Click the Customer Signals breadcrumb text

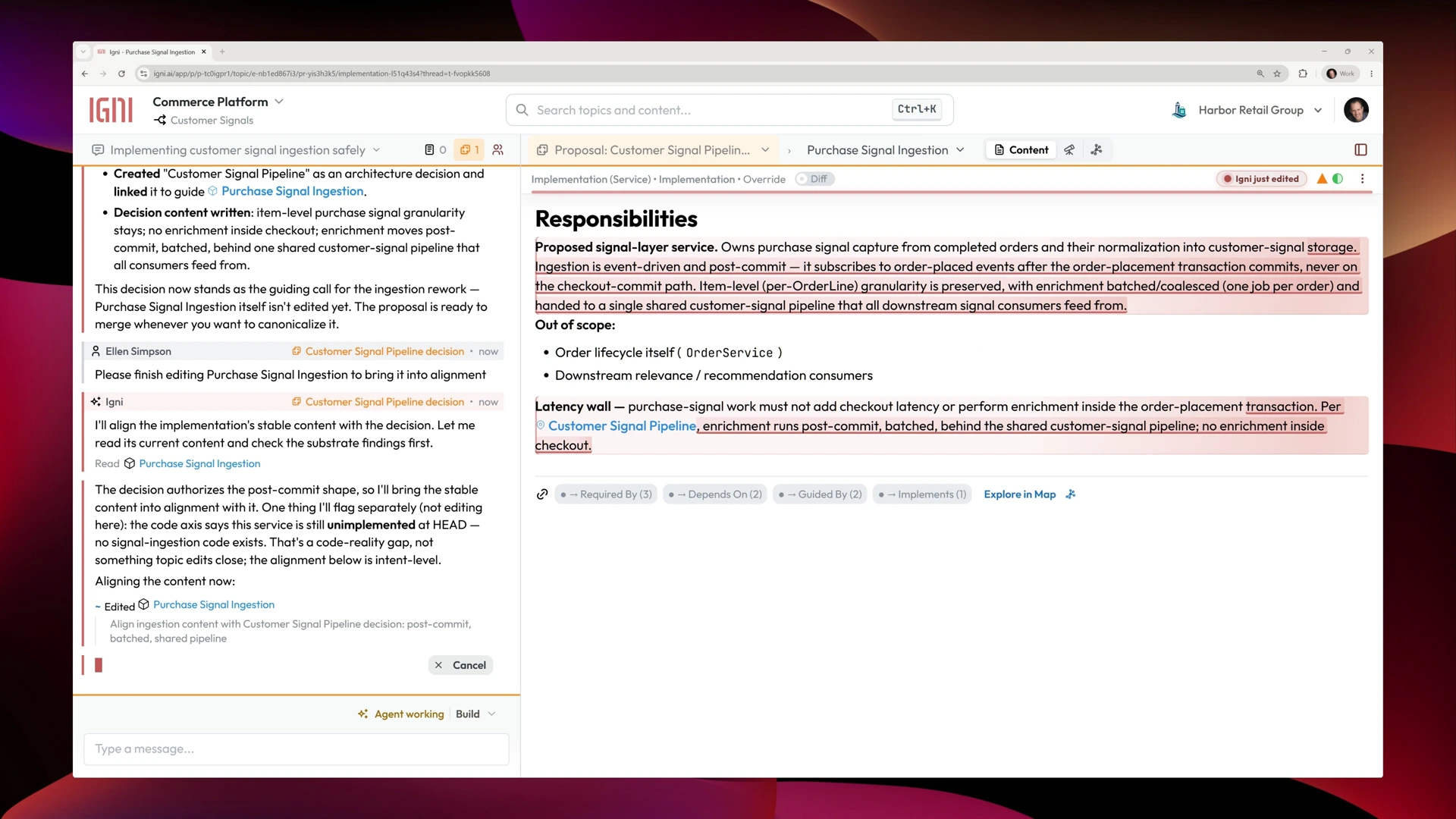click(x=212, y=120)
